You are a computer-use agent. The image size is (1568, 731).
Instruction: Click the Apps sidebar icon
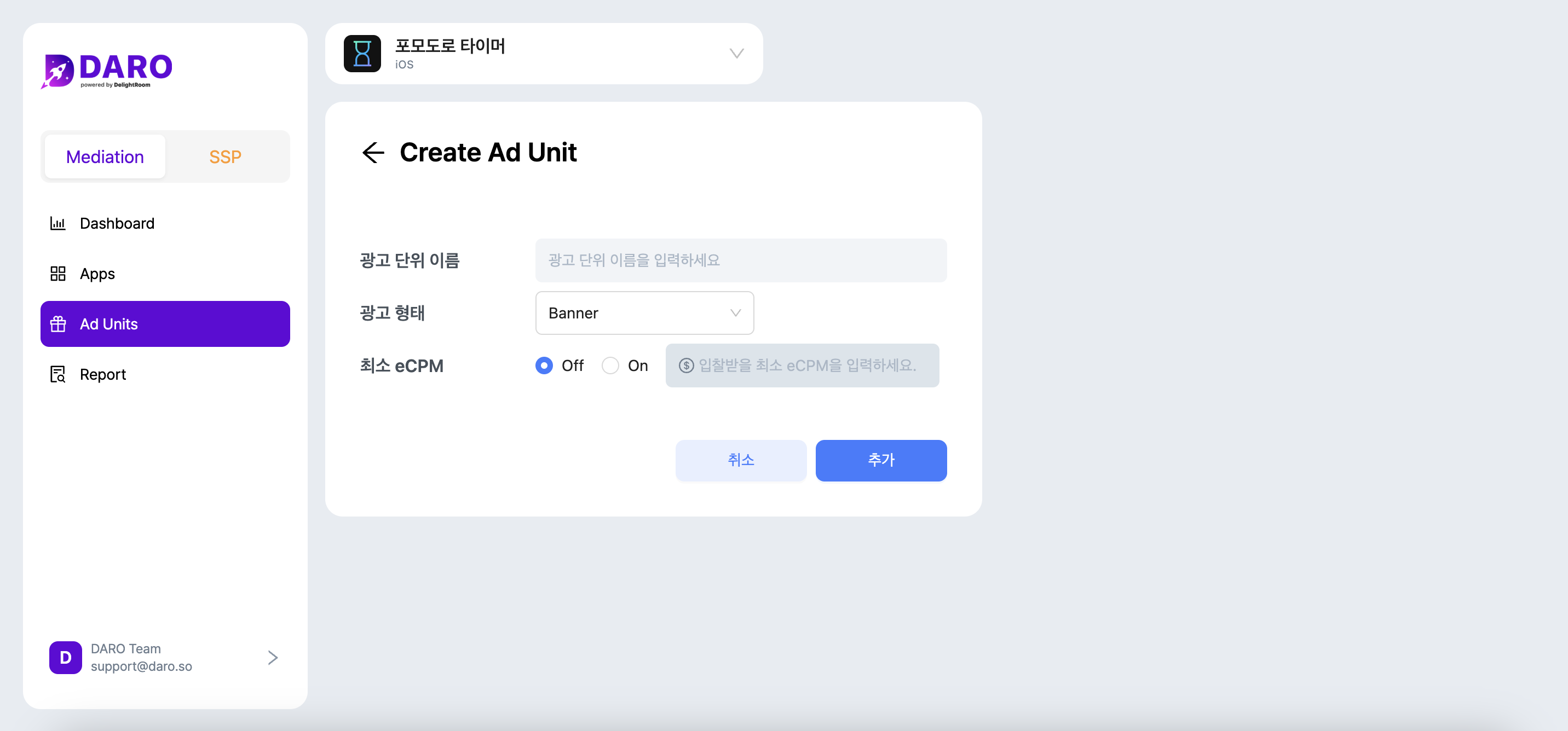(57, 274)
